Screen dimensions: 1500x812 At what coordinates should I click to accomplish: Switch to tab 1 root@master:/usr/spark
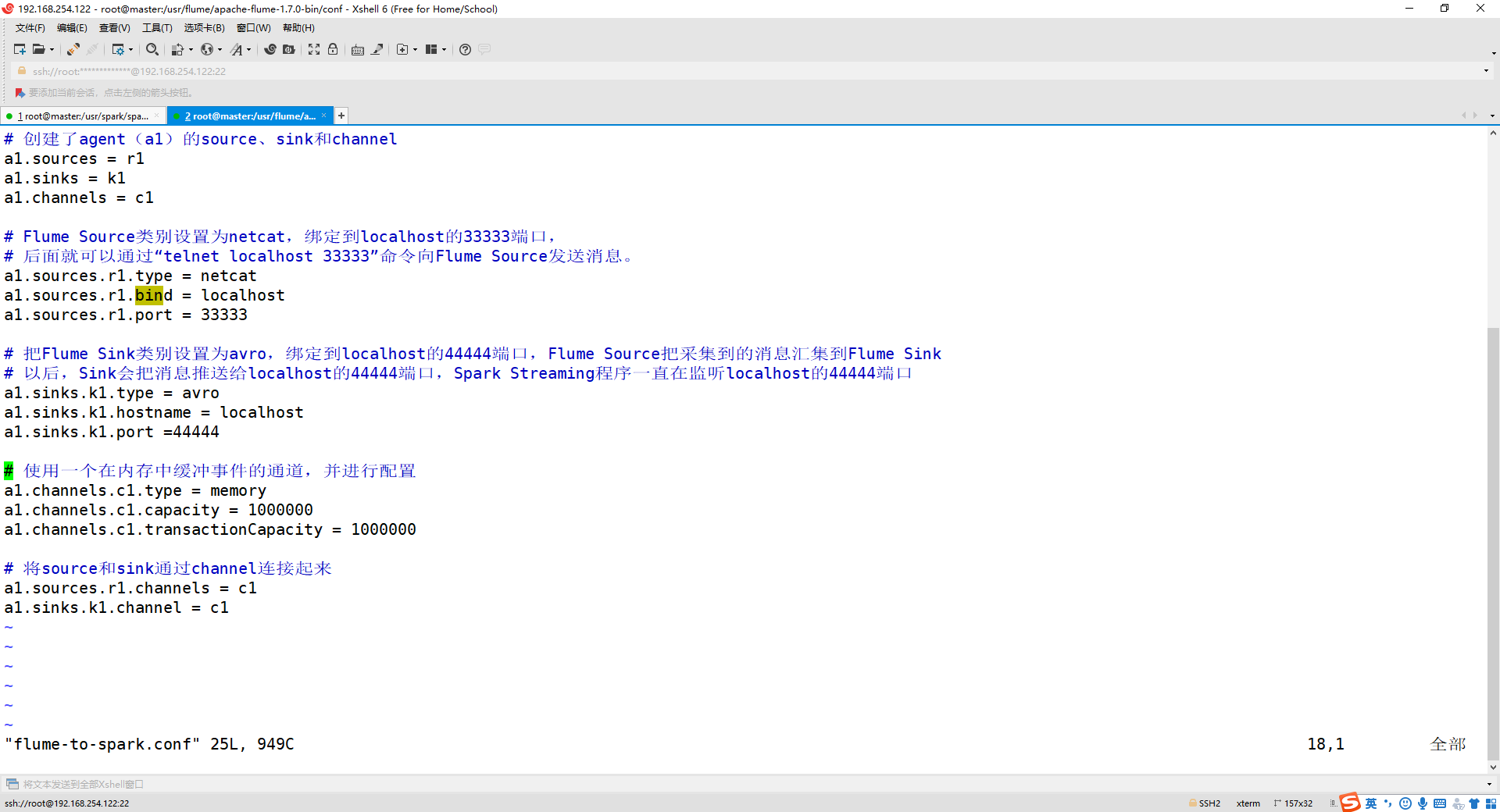point(83,116)
